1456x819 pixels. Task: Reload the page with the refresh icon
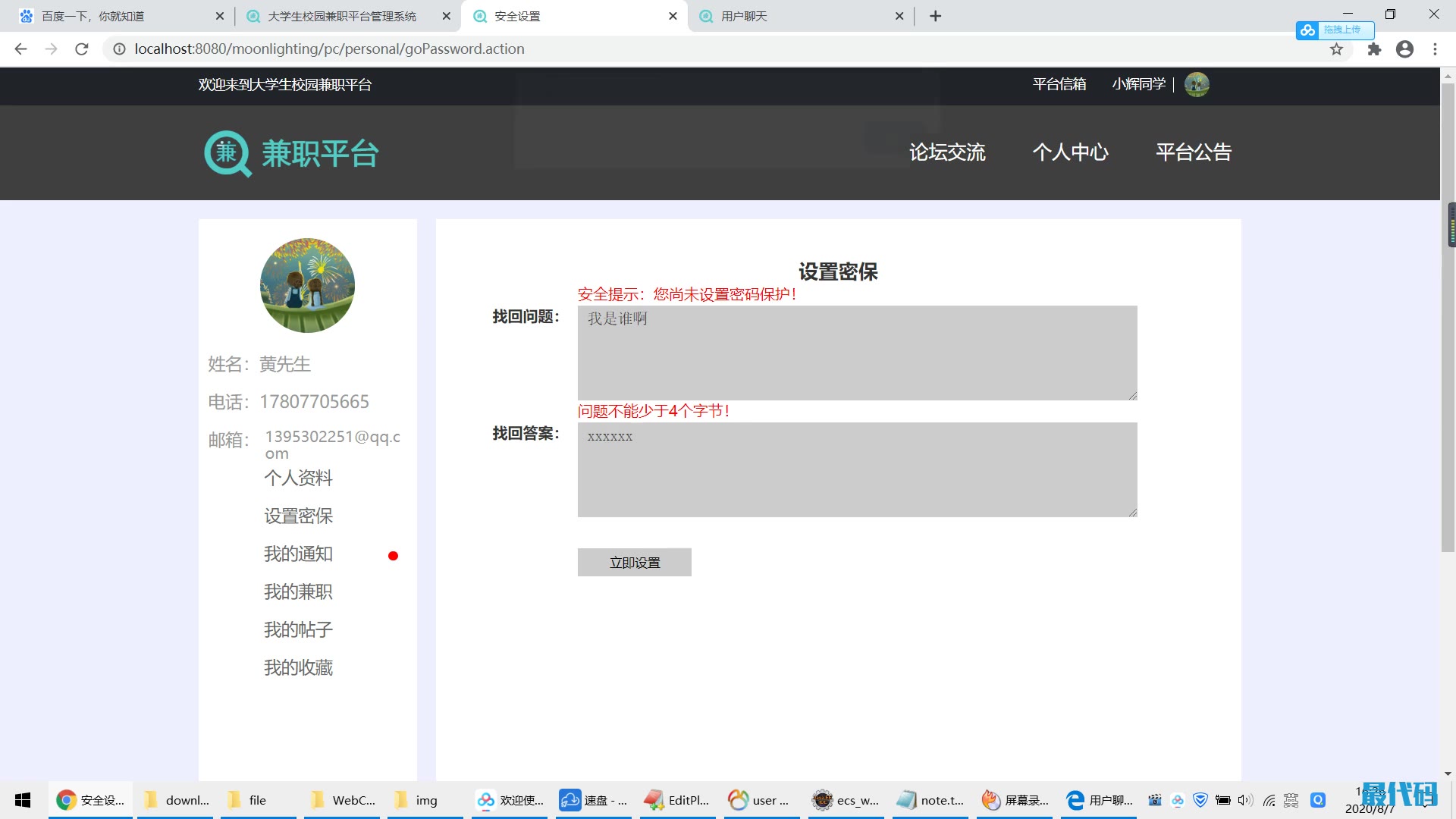pyautogui.click(x=82, y=49)
